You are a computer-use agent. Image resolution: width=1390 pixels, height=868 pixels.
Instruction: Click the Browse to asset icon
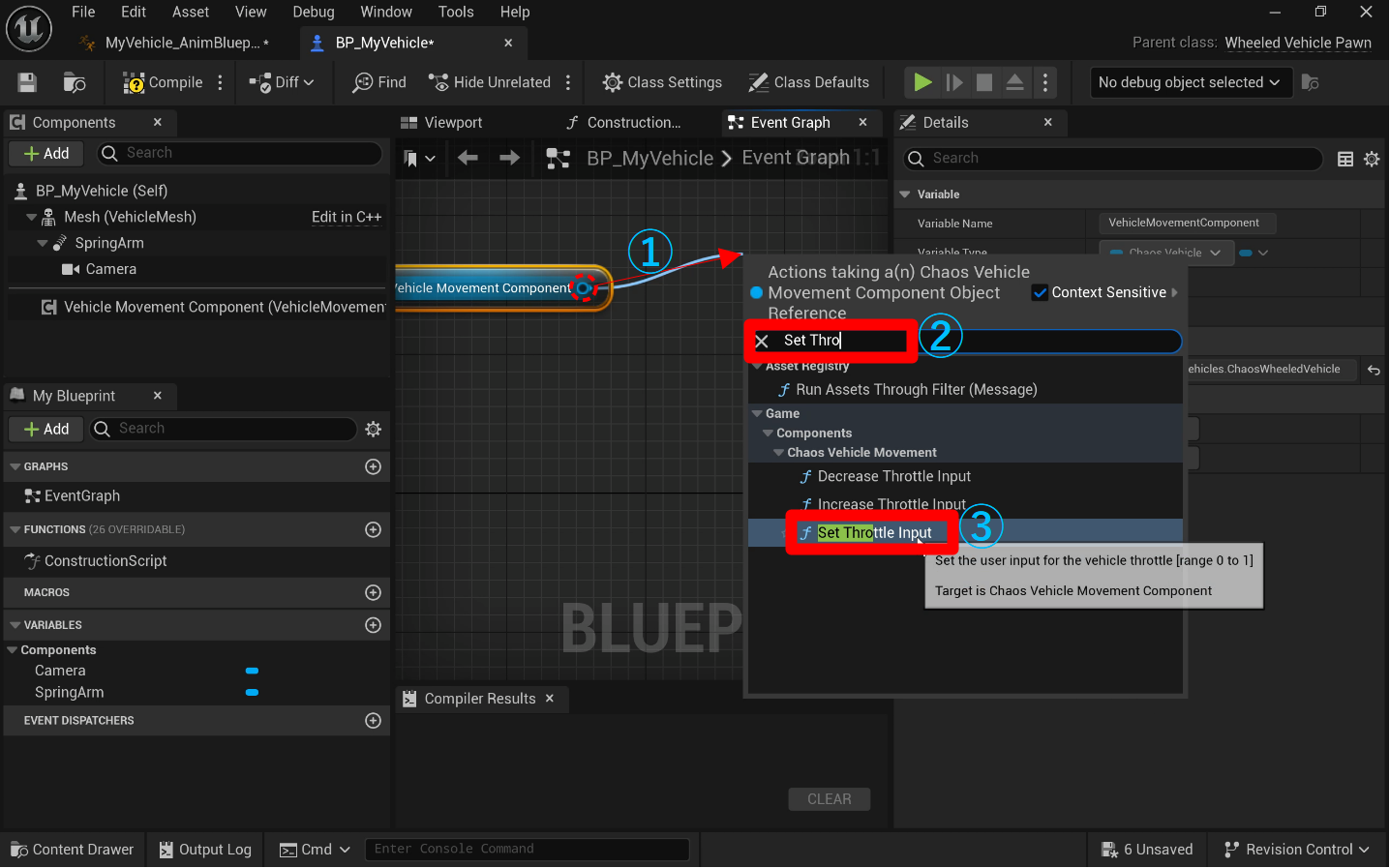tap(75, 82)
